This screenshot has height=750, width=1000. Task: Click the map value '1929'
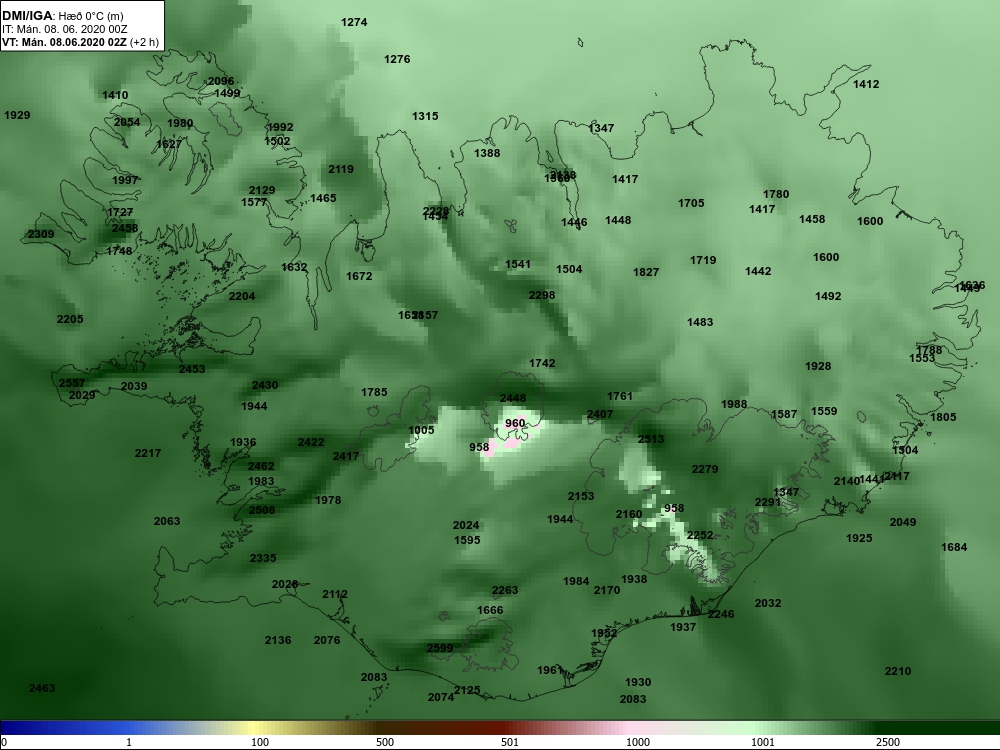click(x=17, y=115)
